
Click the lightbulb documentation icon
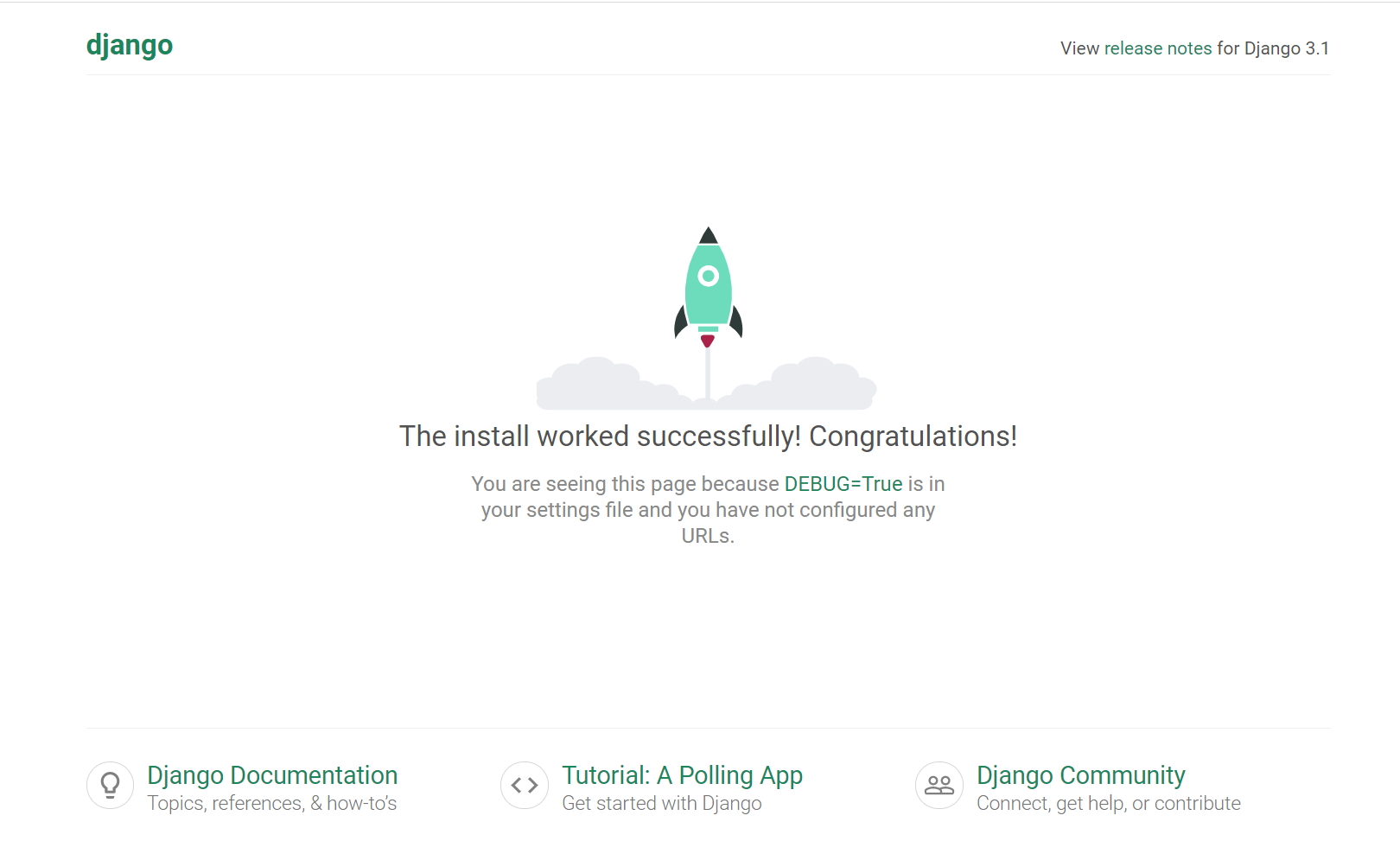[x=110, y=785]
